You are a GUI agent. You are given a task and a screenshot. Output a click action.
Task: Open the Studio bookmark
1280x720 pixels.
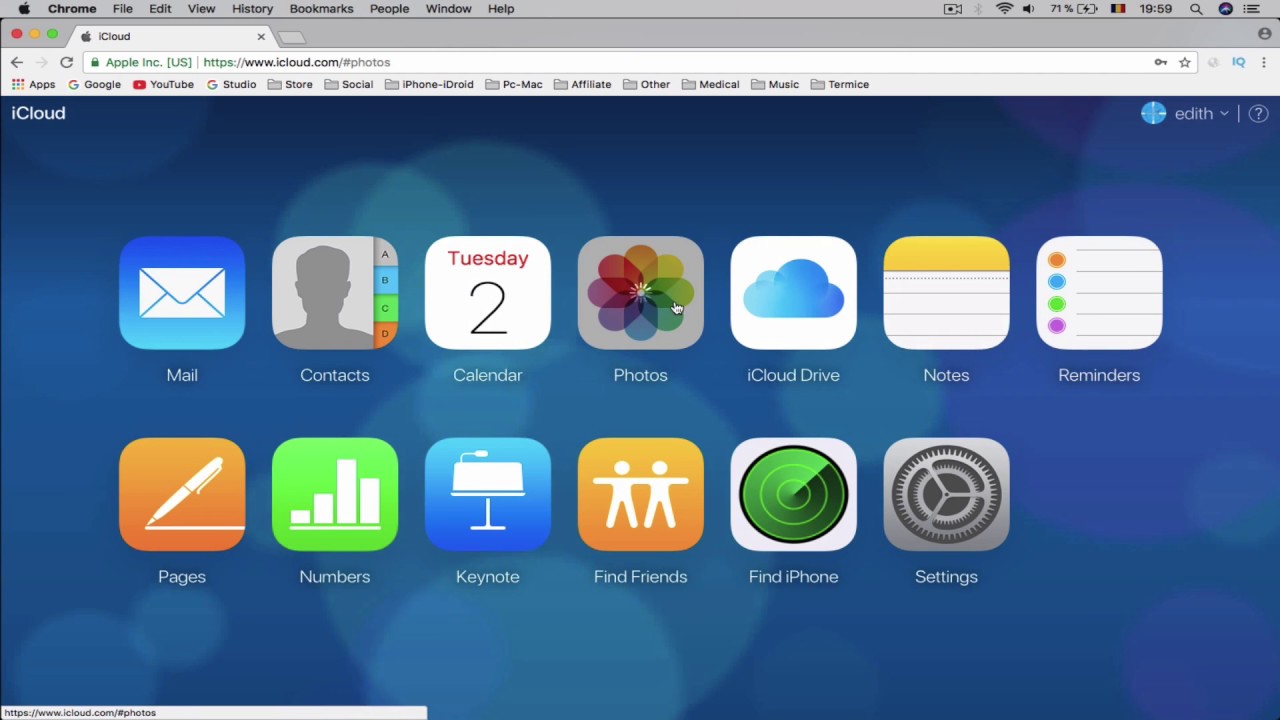click(x=231, y=85)
